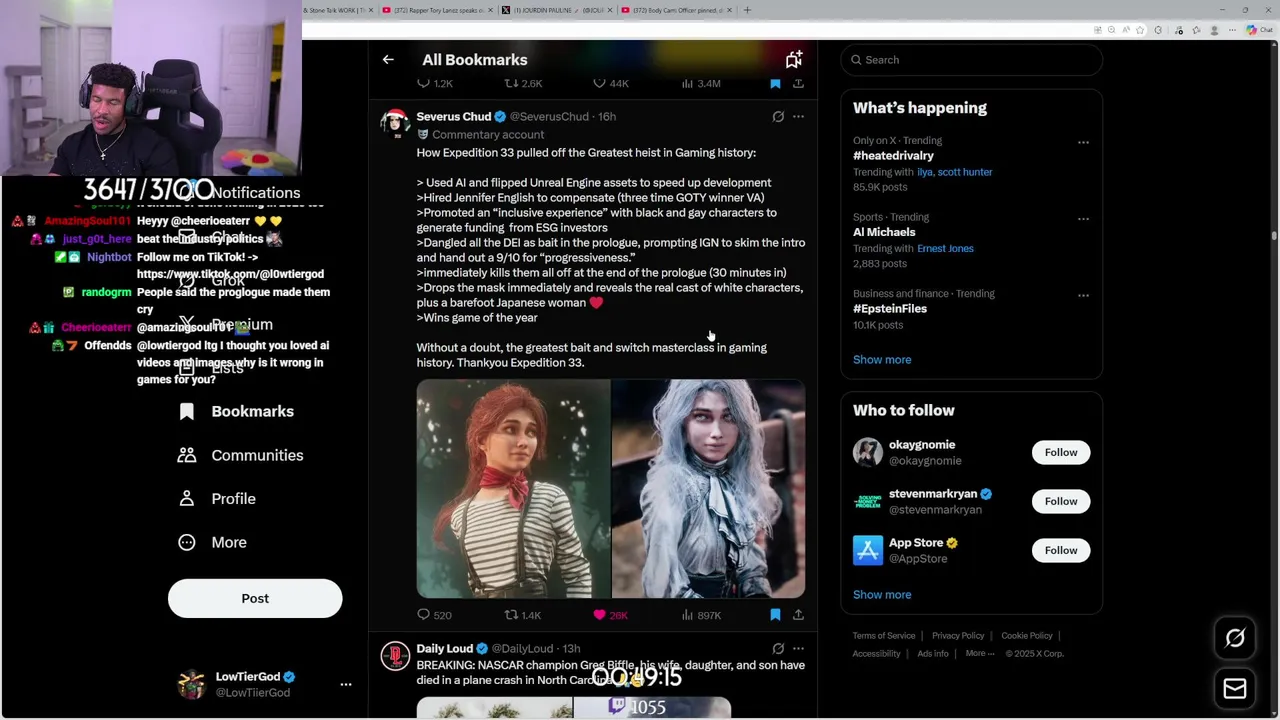The width and height of the screenshot is (1280, 720).
Task: Like the post with 44K likes
Action: pyautogui.click(x=610, y=84)
